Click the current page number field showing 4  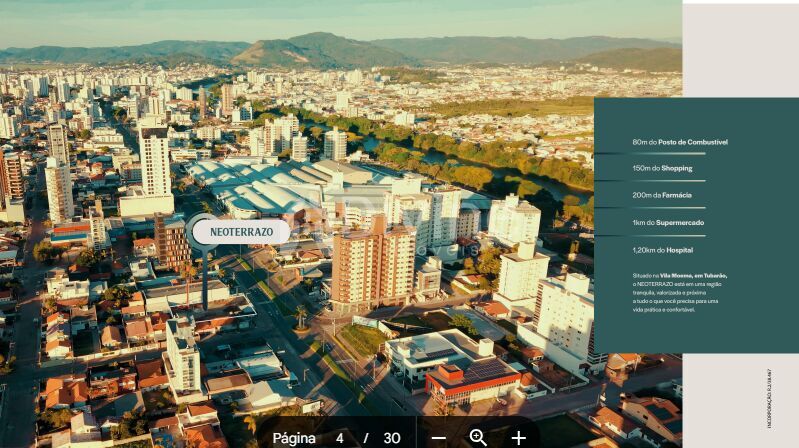tap(340, 438)
